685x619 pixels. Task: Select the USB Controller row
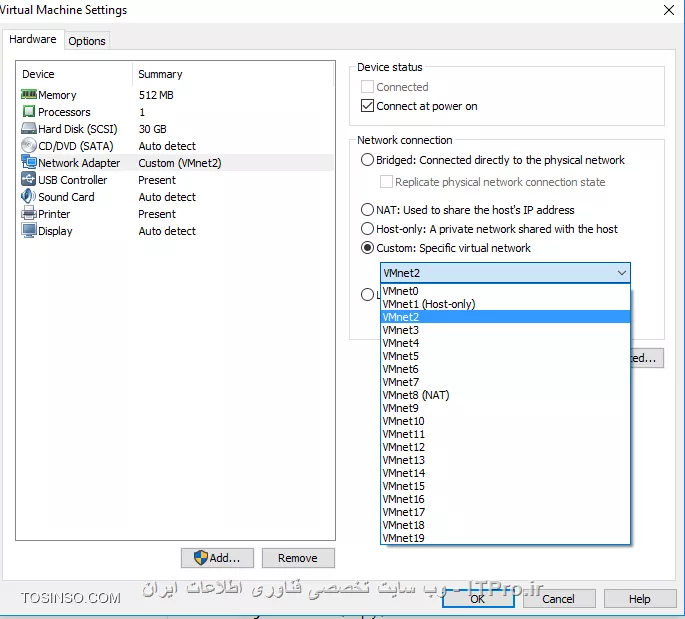click(176, 180)
